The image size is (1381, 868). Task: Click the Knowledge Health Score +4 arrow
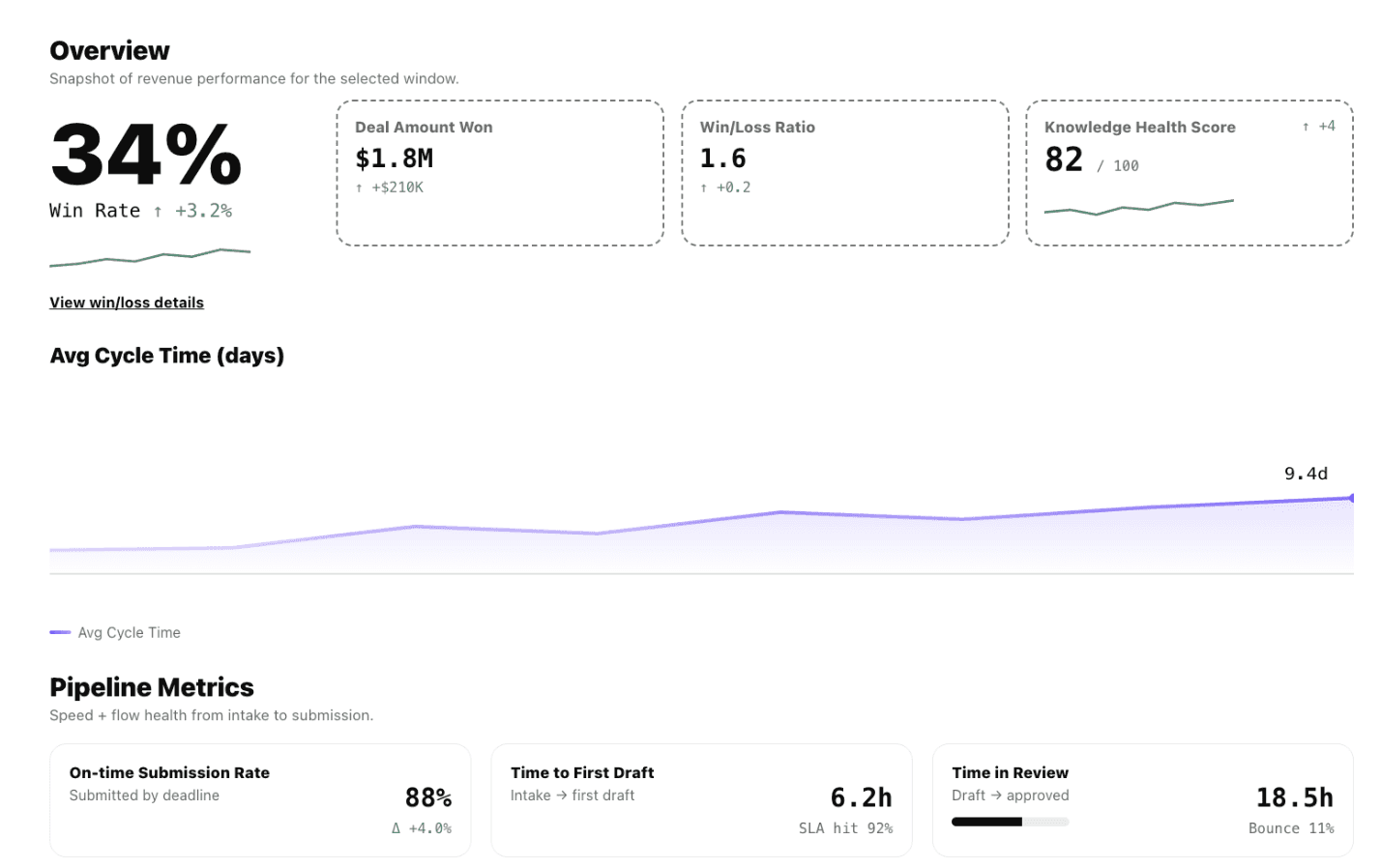[x=1308, y=126]
